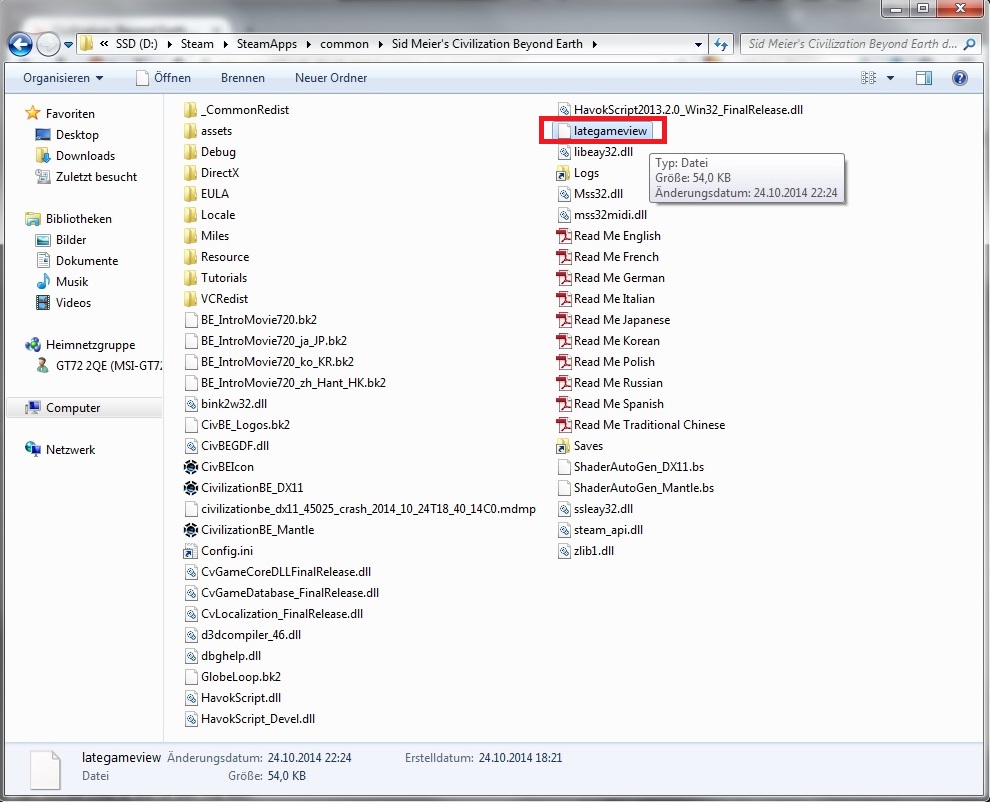This screenshot has height=802, width=990.
Task: Select the DirectX folder
Action: point(212,173)
